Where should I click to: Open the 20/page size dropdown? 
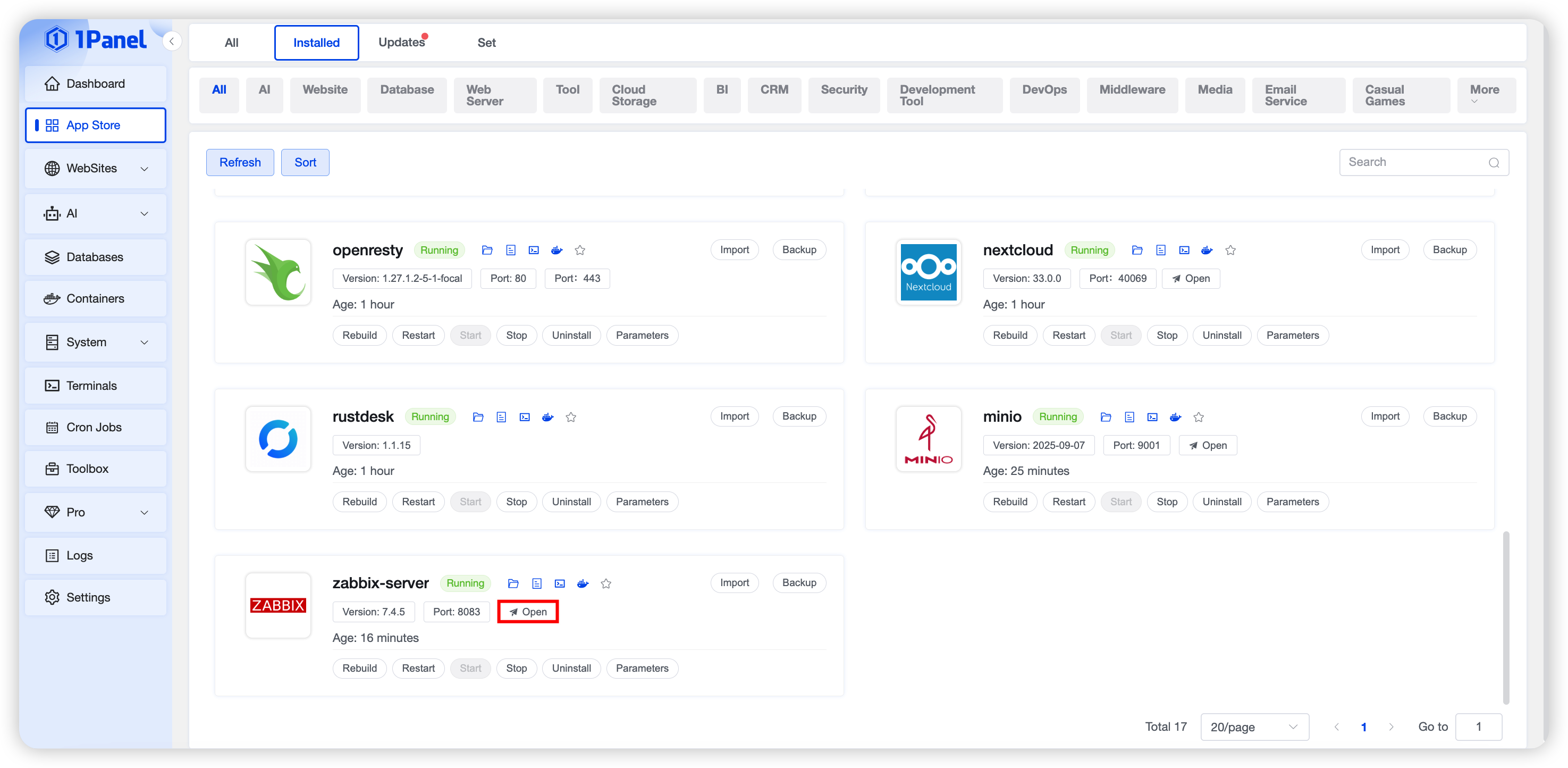[x=1254, y=727]
